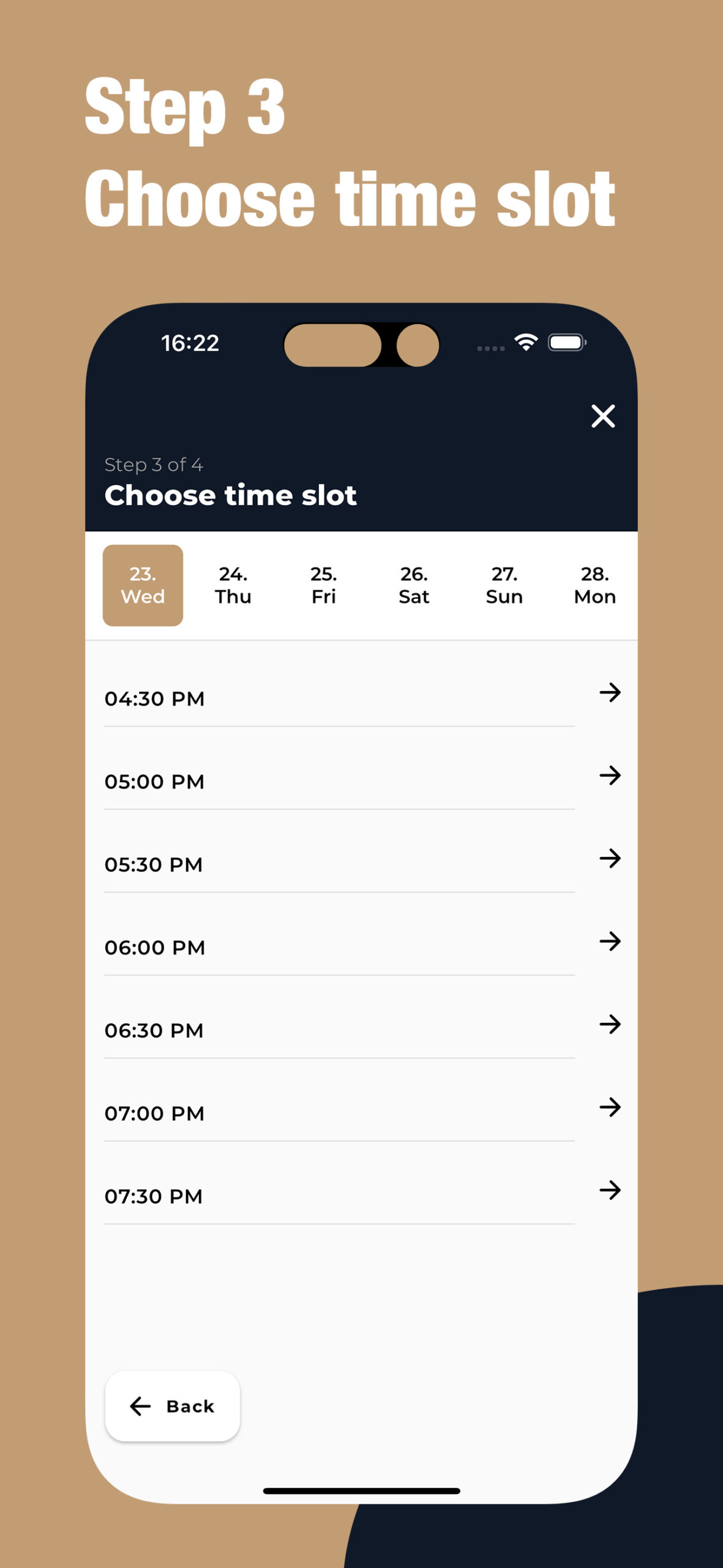Screen dimensions: 723x1568
Task: Switch to 24. Thu date
Action: point(233,585)
